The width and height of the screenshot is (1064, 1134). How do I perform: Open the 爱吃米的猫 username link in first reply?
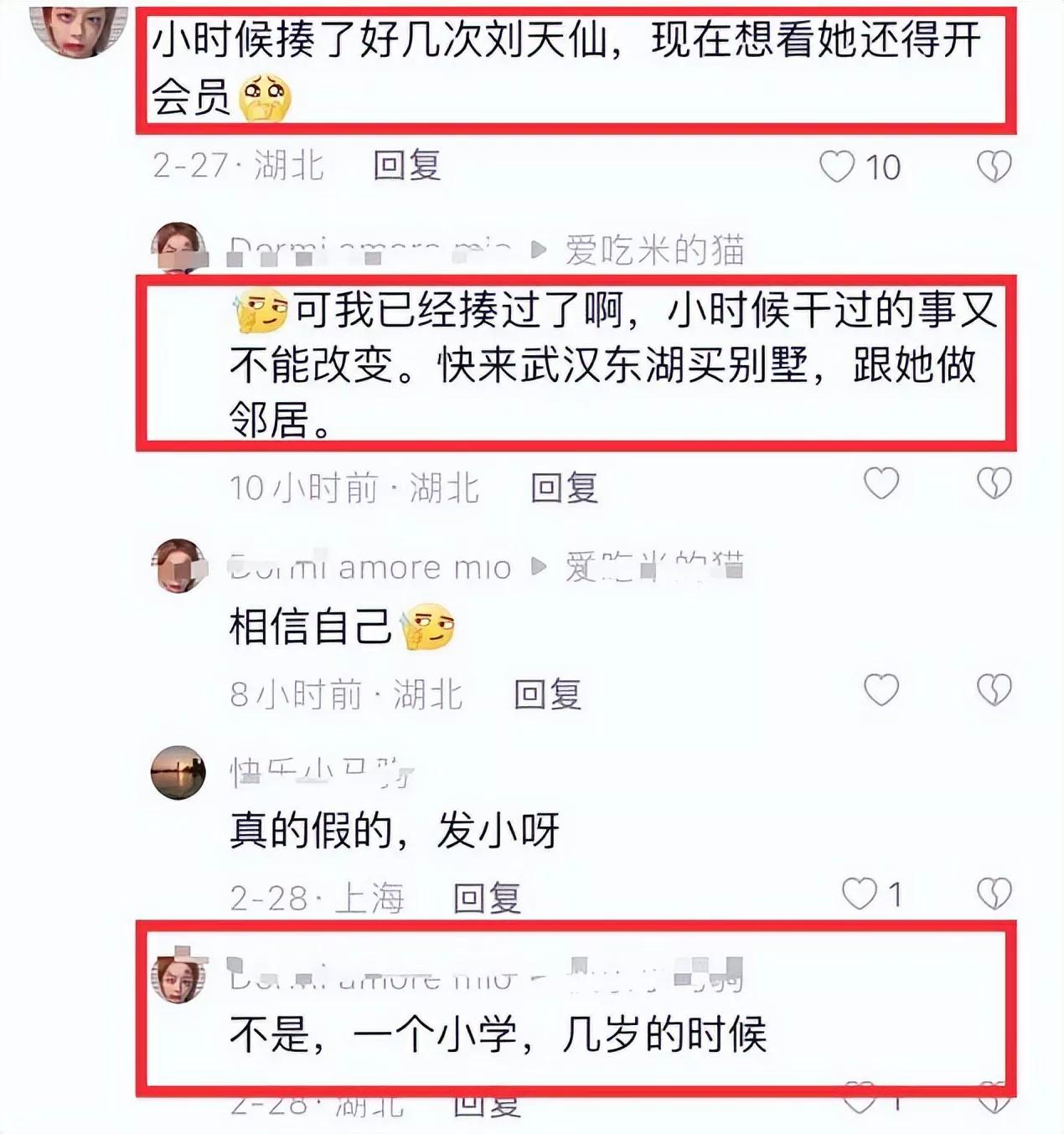(654, 250)
